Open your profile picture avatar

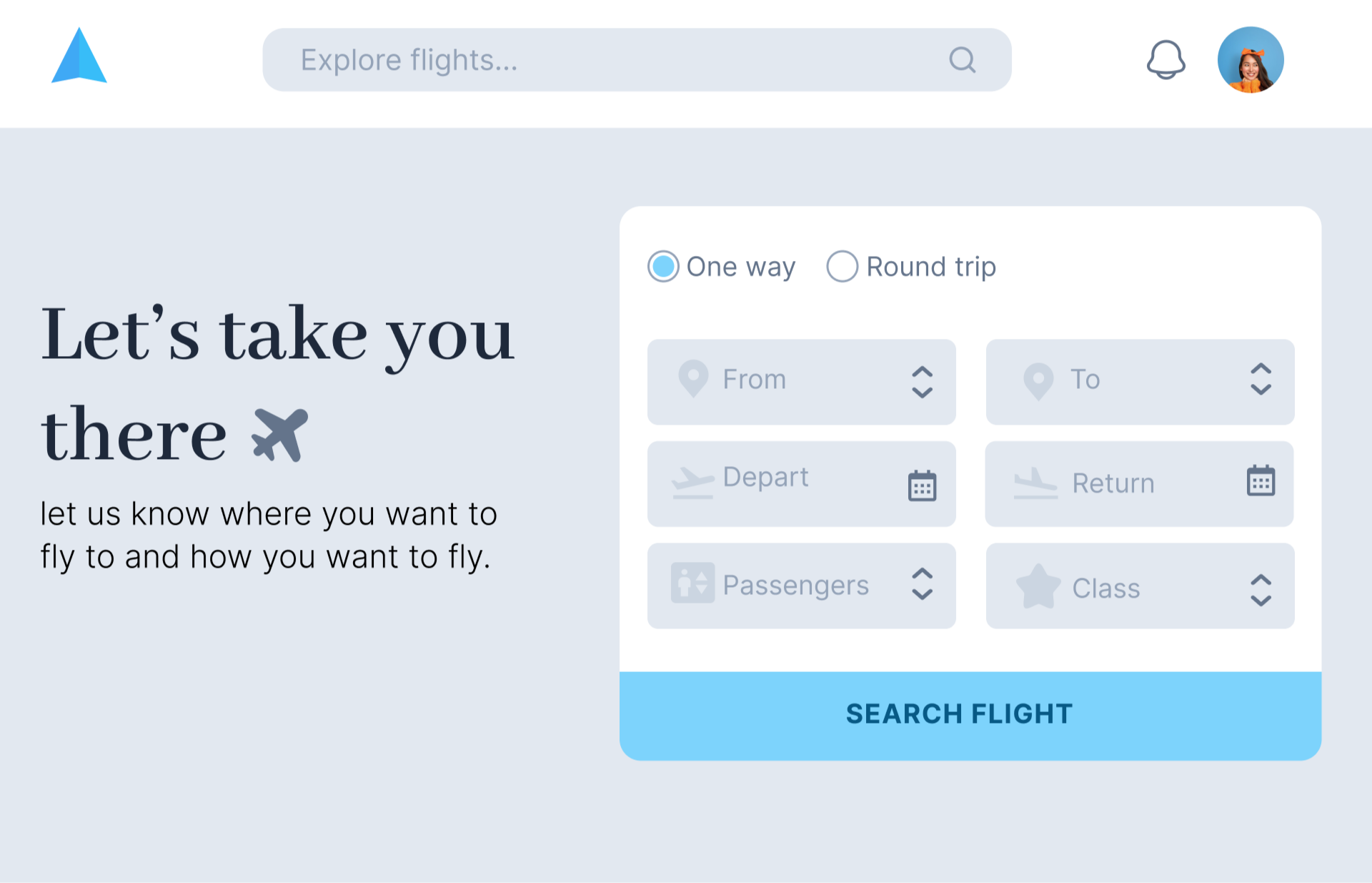click(x=1251, y=59)
